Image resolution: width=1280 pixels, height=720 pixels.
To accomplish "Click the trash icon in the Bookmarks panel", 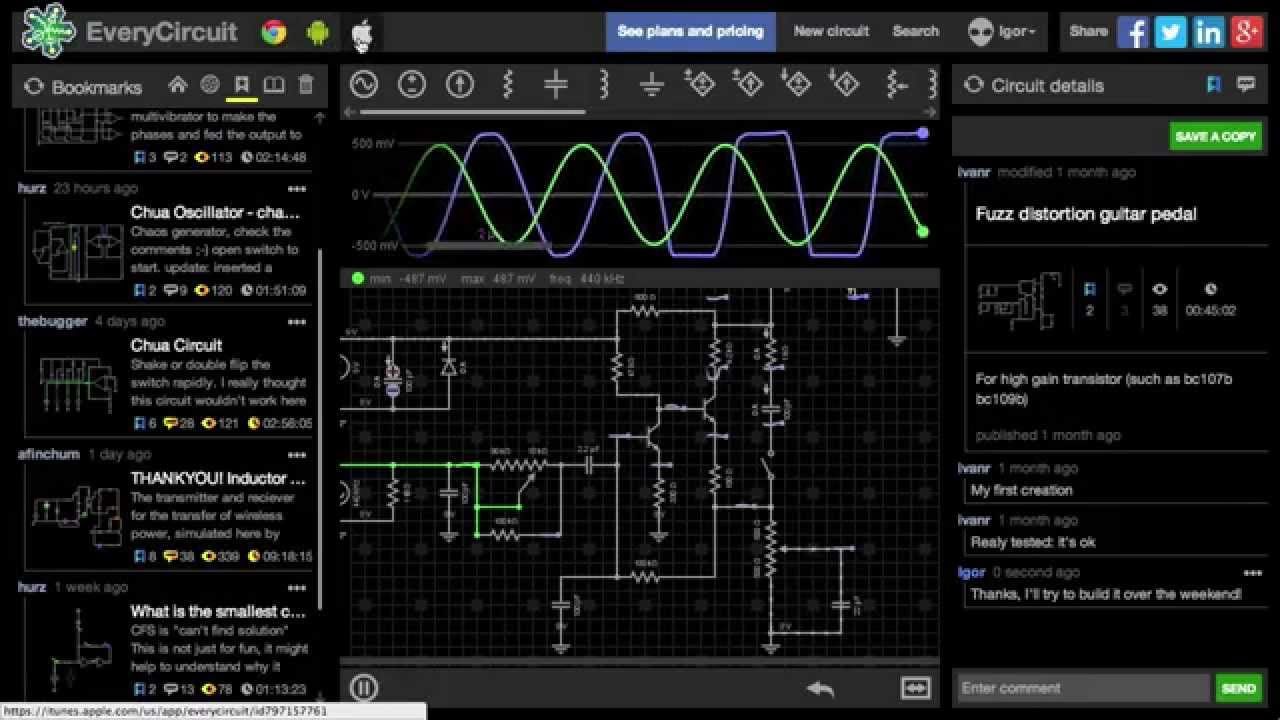I will (x=306, y=86).
